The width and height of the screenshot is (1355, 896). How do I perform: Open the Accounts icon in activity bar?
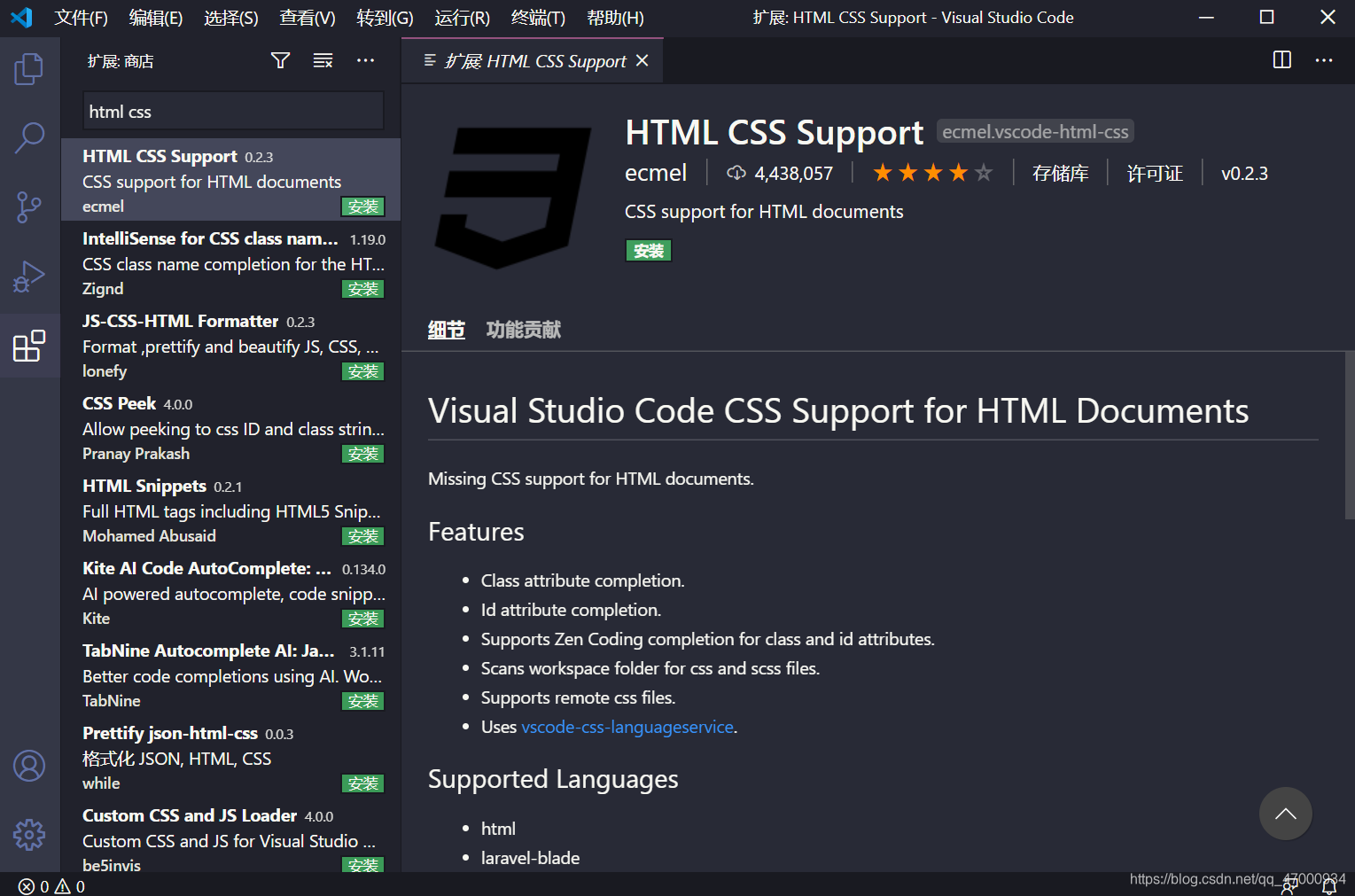point(29,766)
